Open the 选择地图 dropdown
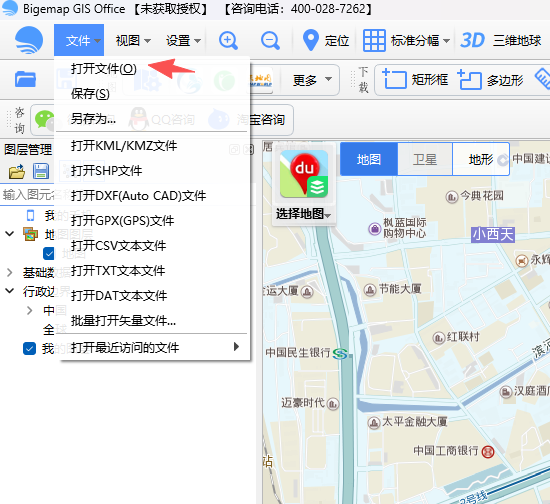The image size is (550, 504). pyautogui.click(x=303, y=213)
